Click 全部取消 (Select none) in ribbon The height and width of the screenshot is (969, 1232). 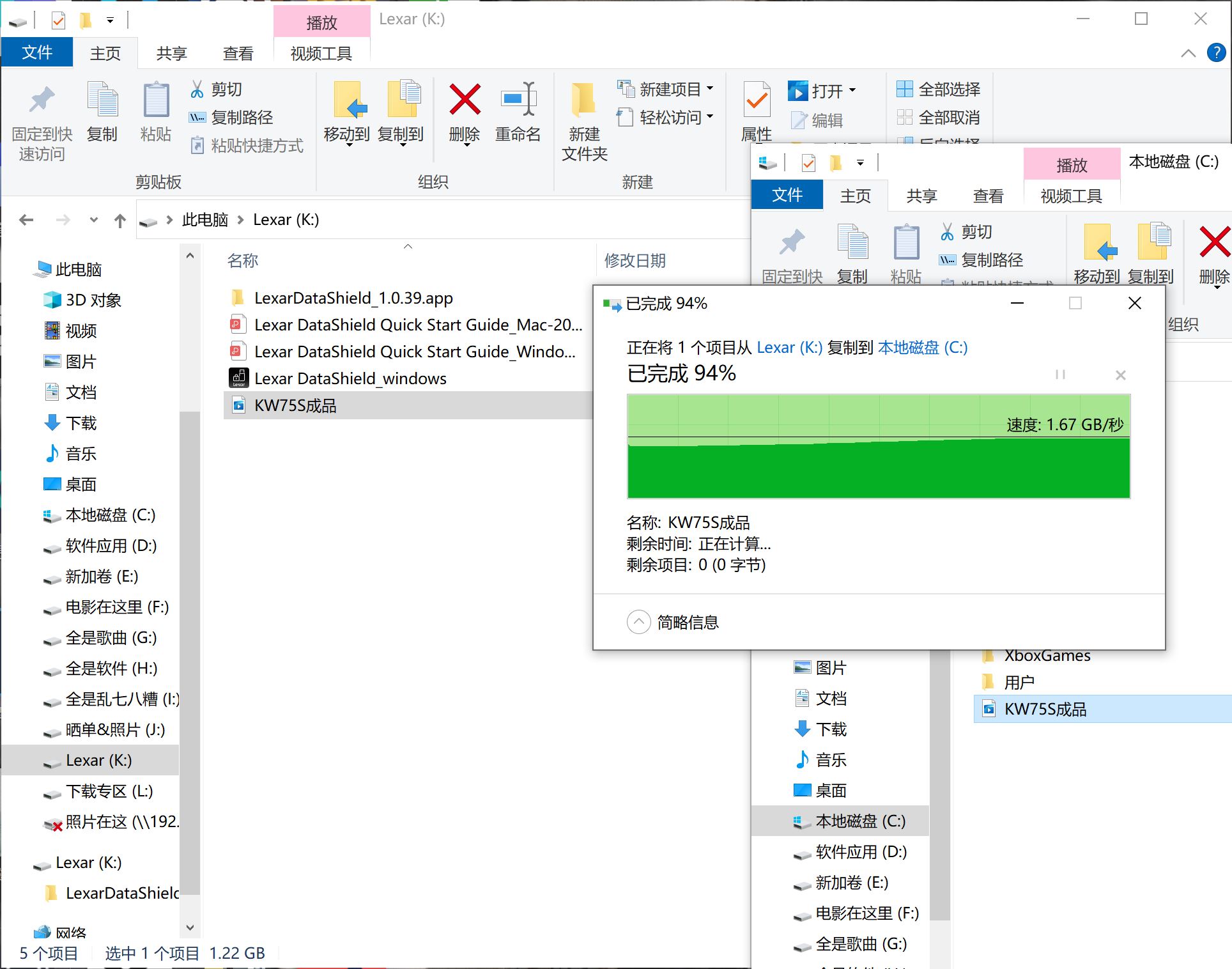click(x=939, y=118)
